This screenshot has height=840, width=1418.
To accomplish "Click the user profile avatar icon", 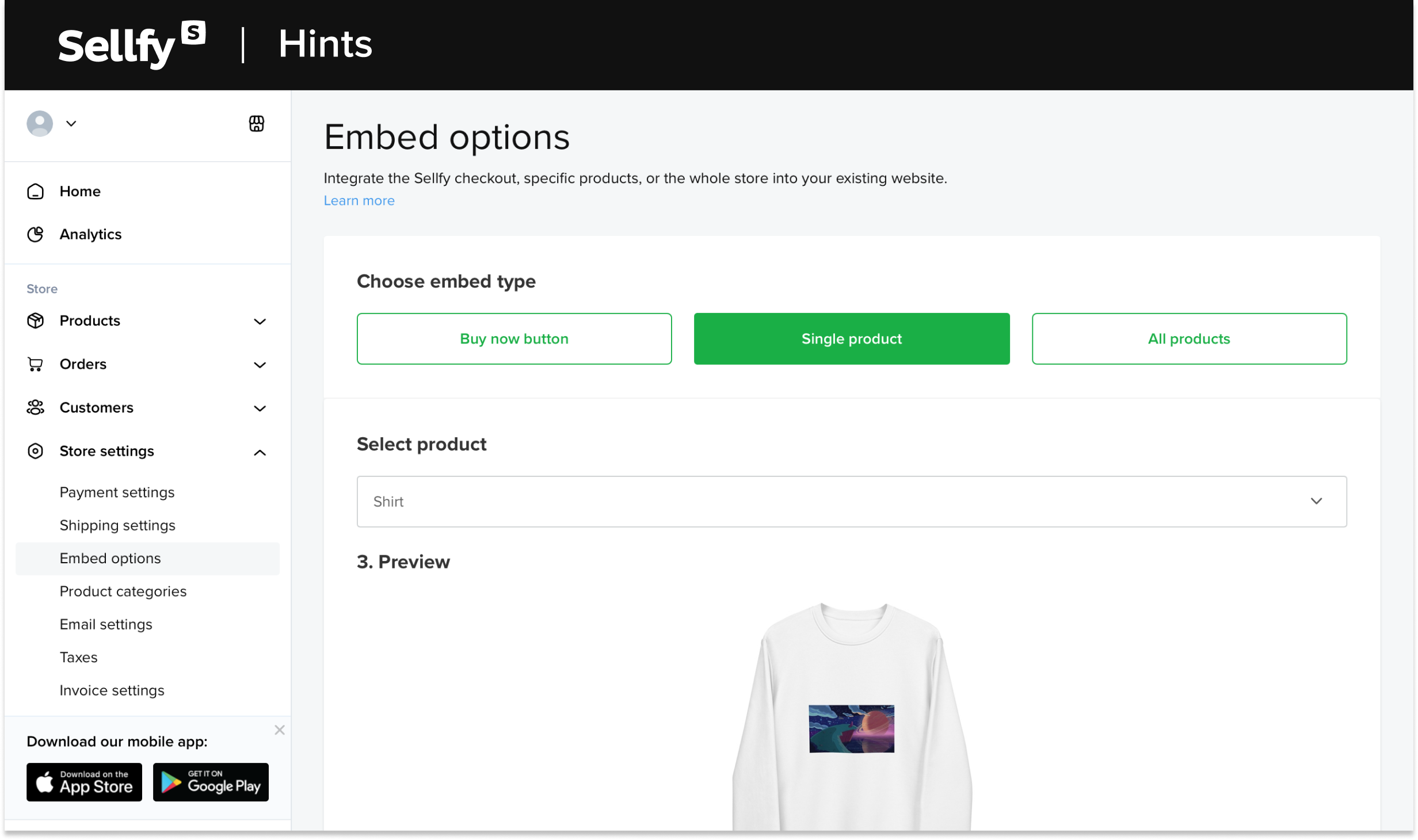I will 40,123.
